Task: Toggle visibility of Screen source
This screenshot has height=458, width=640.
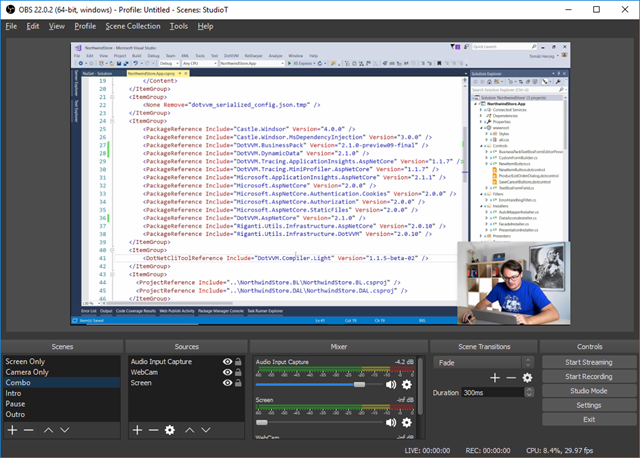Action: pos(227,383)
